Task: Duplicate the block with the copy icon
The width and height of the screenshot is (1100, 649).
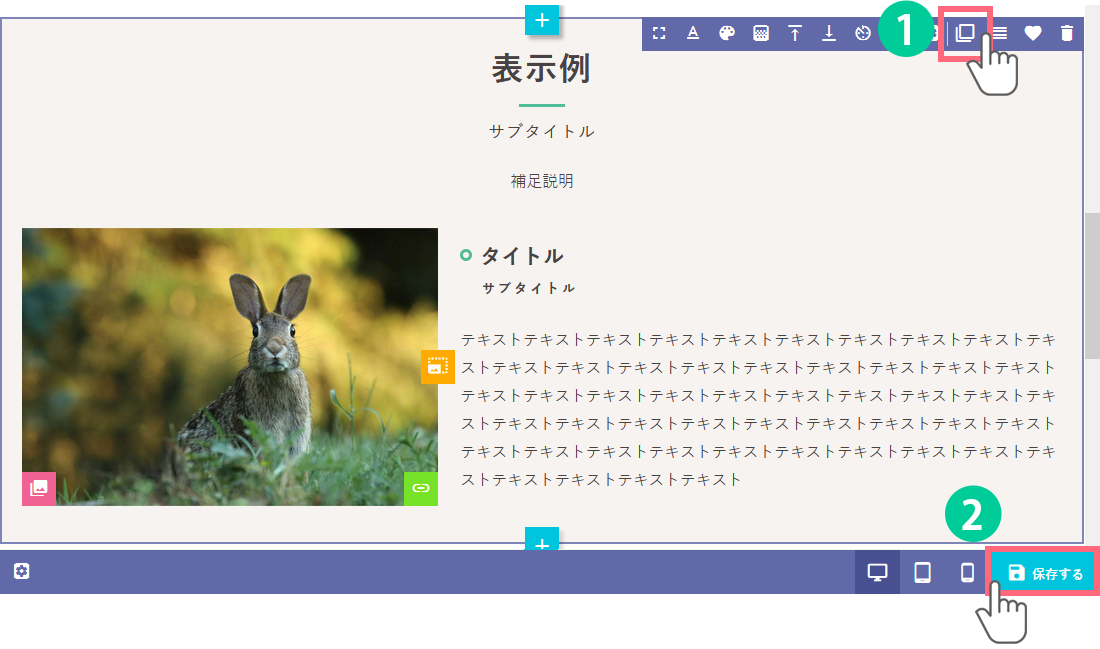Action: 965,32
